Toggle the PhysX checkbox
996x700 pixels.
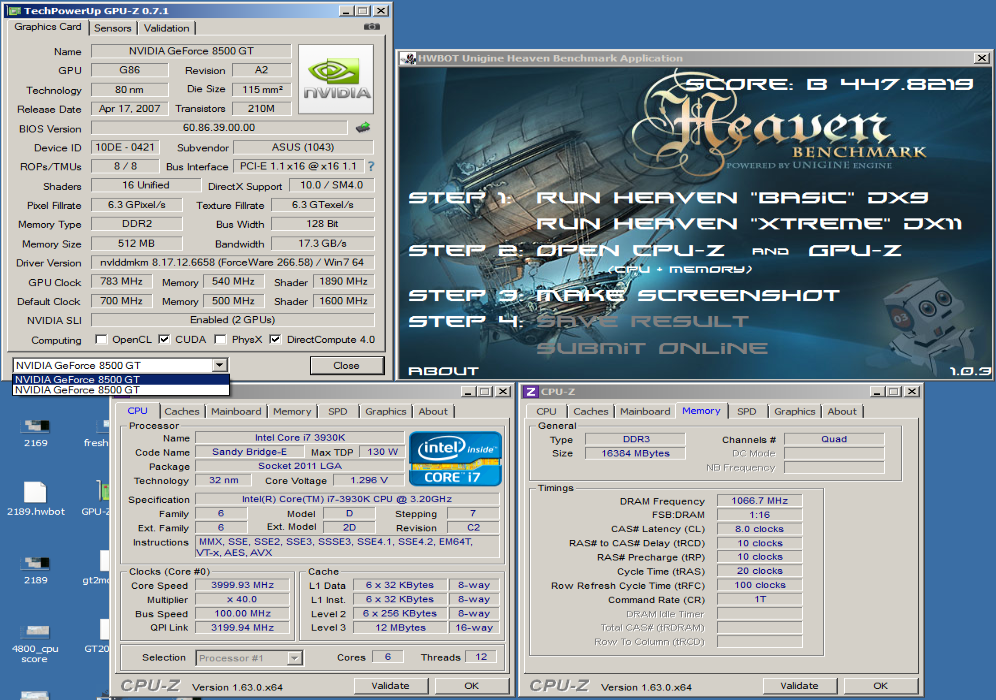point(220,339)
